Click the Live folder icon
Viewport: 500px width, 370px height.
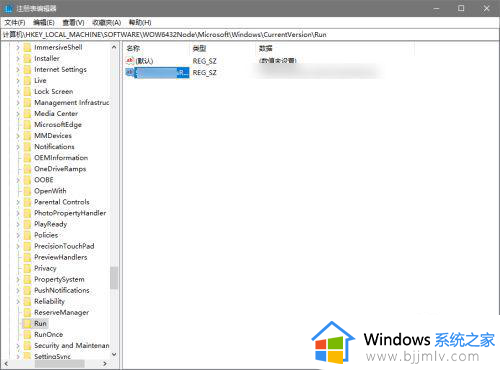[x=27, y=80]
